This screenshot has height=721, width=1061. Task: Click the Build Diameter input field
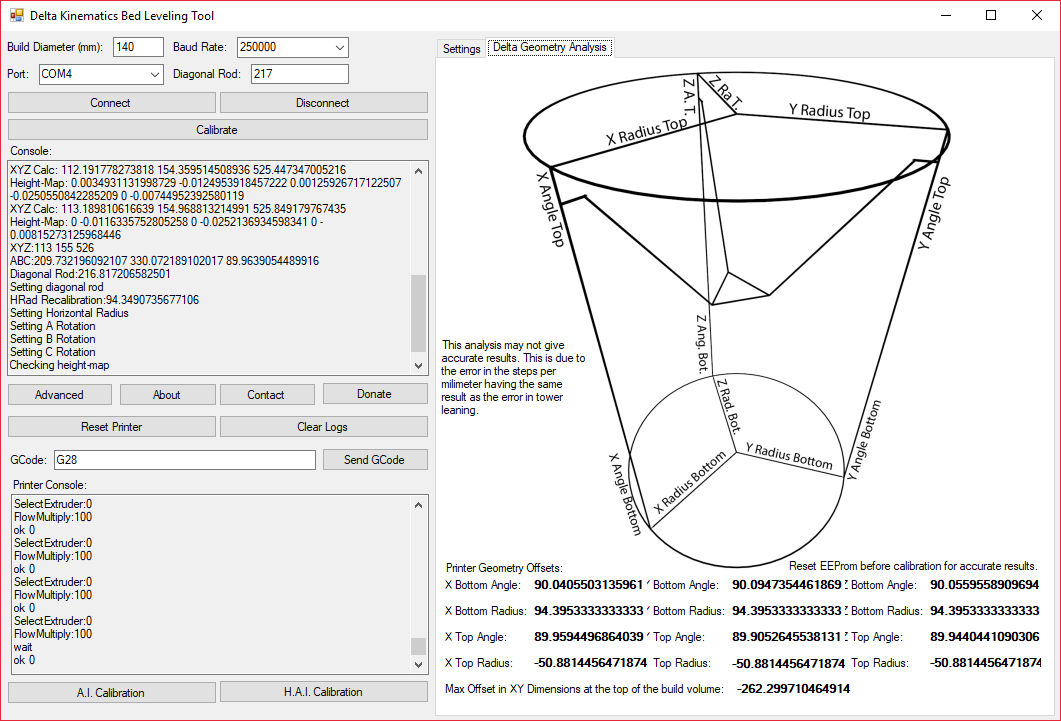coord(138,47)
